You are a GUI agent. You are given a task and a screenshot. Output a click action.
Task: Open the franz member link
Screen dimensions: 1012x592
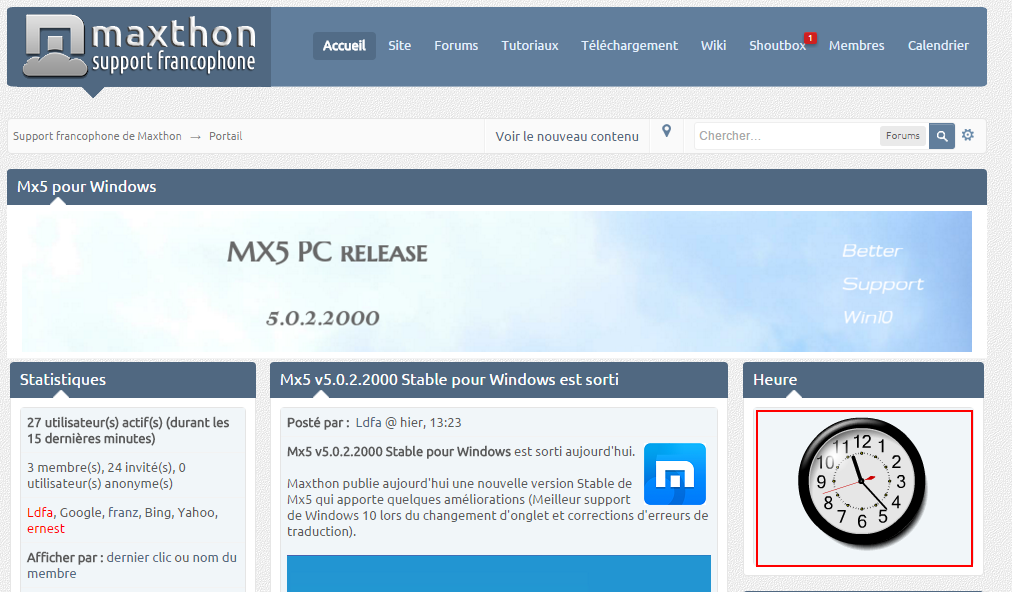[x=123, y=513]
